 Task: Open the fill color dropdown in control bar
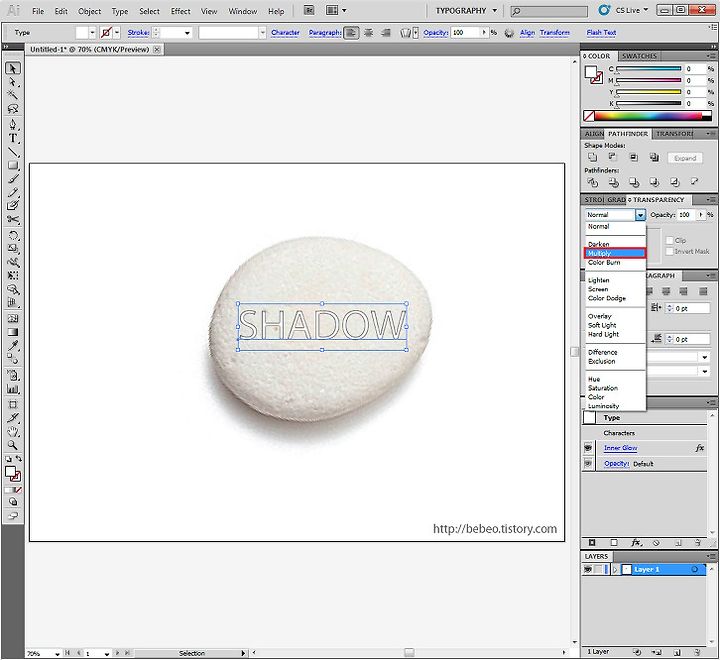pos(92,33)
